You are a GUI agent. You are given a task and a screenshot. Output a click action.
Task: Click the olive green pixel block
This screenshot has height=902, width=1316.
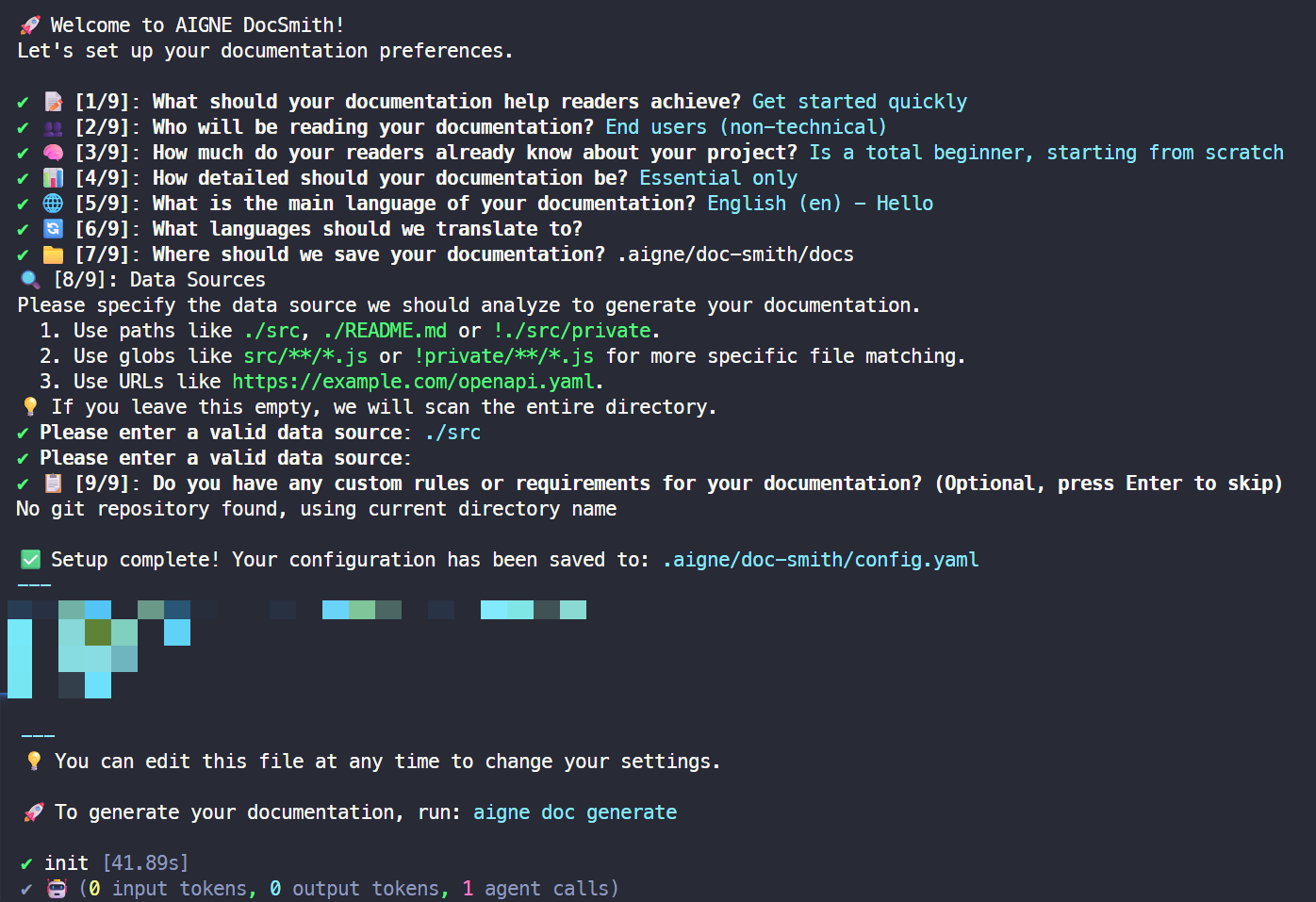[98, 632]
